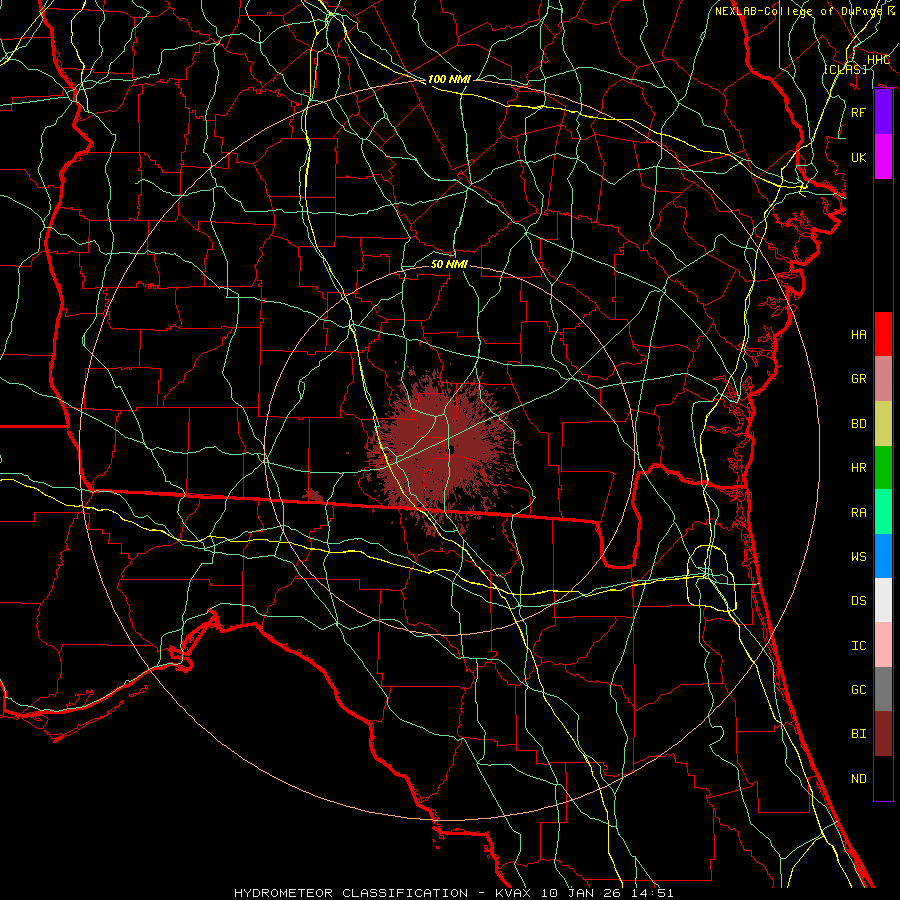Click the RF legend label
This screenshot has height=900, width=900.
(x=859, y=112)
